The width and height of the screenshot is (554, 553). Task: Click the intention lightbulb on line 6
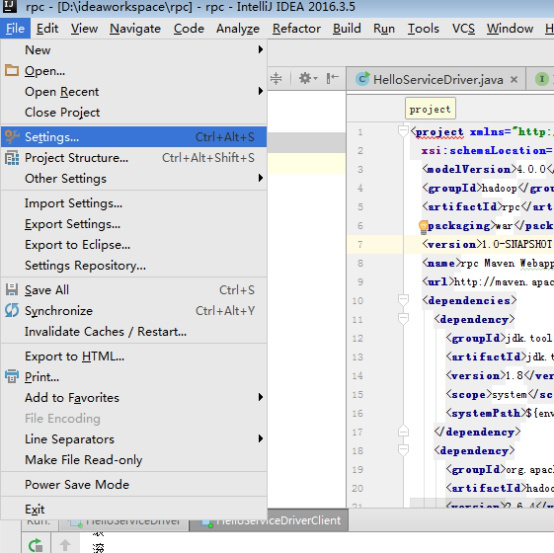pyautogui.click(x=423, y=227)
